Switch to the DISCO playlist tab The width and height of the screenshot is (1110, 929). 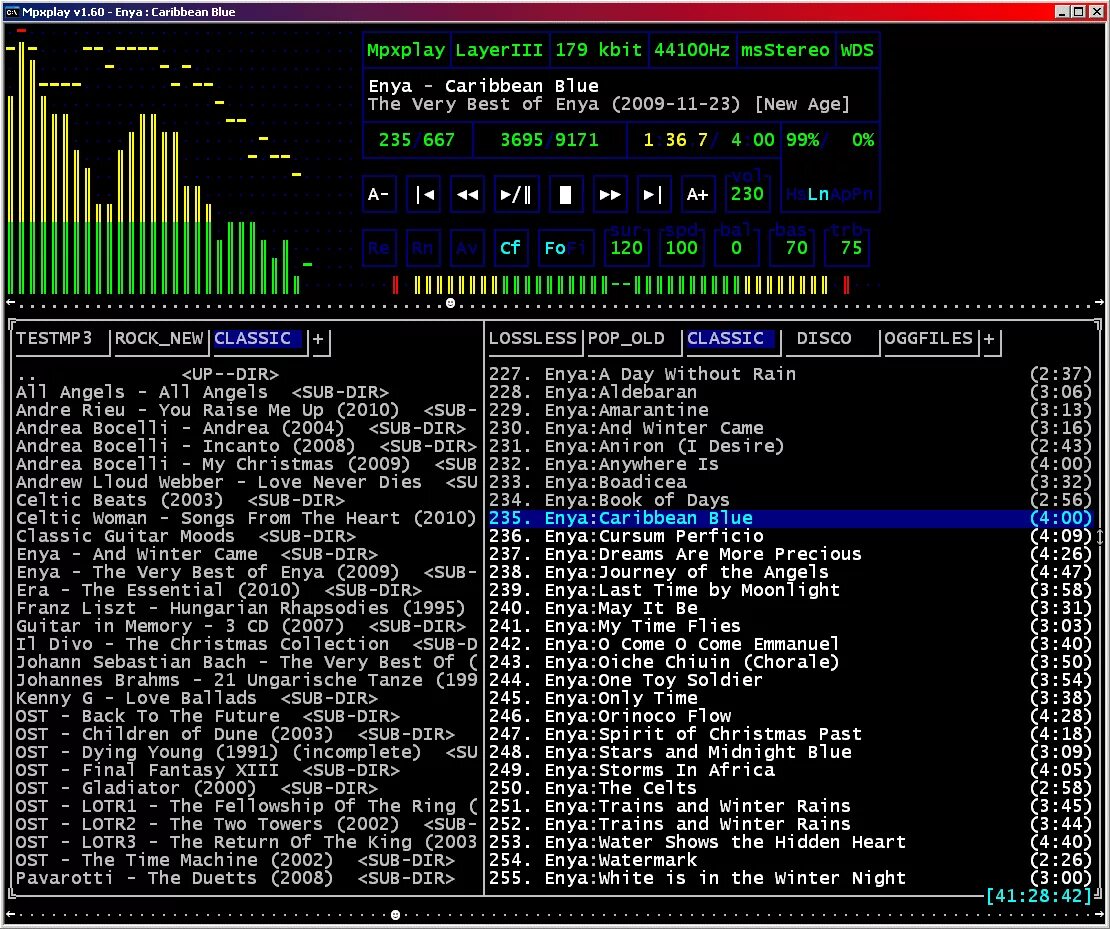click(831, 339)
